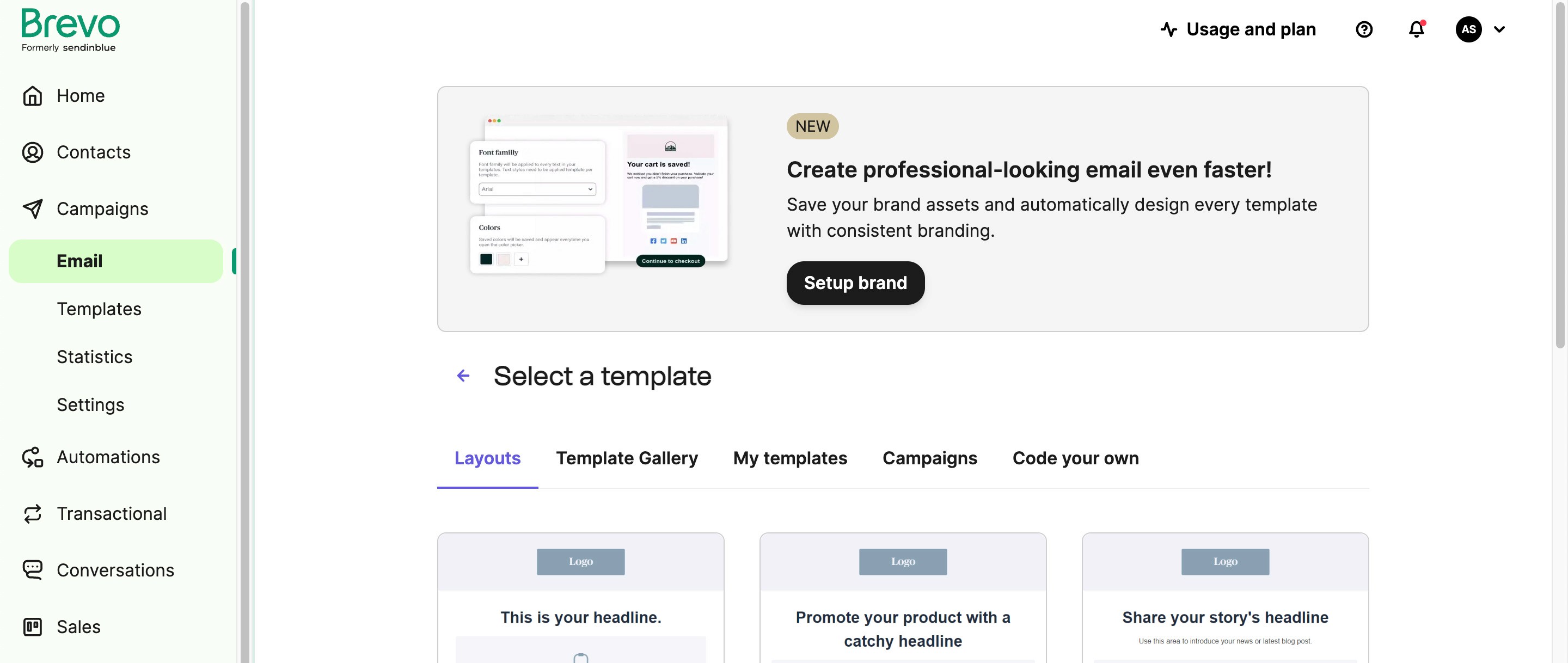Select the 'This is your headline' layout
The width and height of the screenshot is (1568, 663).
point(580,617)
